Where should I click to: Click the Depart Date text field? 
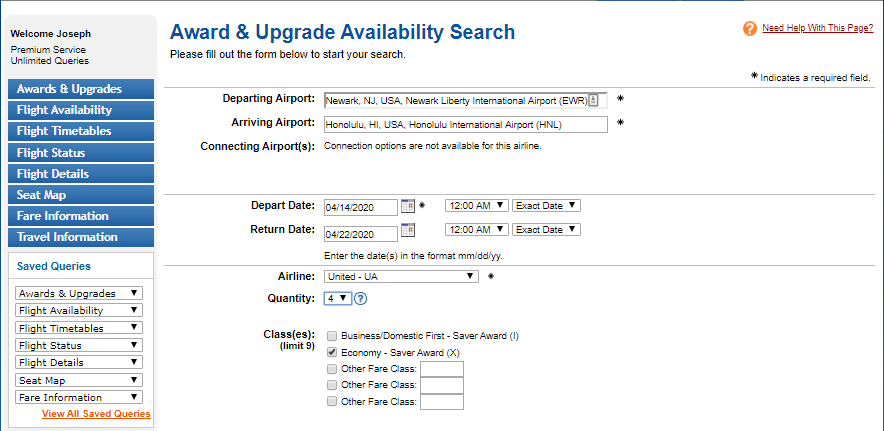tap(361, 207)
